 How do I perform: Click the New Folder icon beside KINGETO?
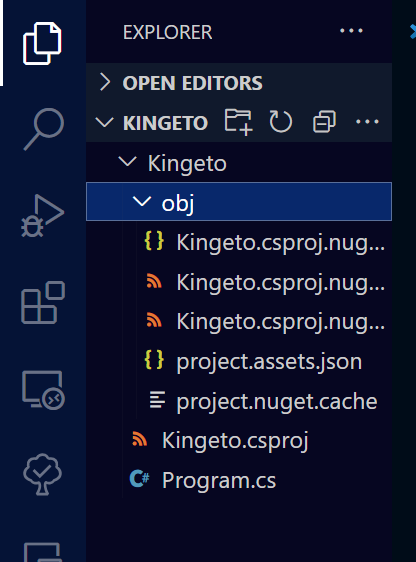pyautogui.click(x=238, y=122)
